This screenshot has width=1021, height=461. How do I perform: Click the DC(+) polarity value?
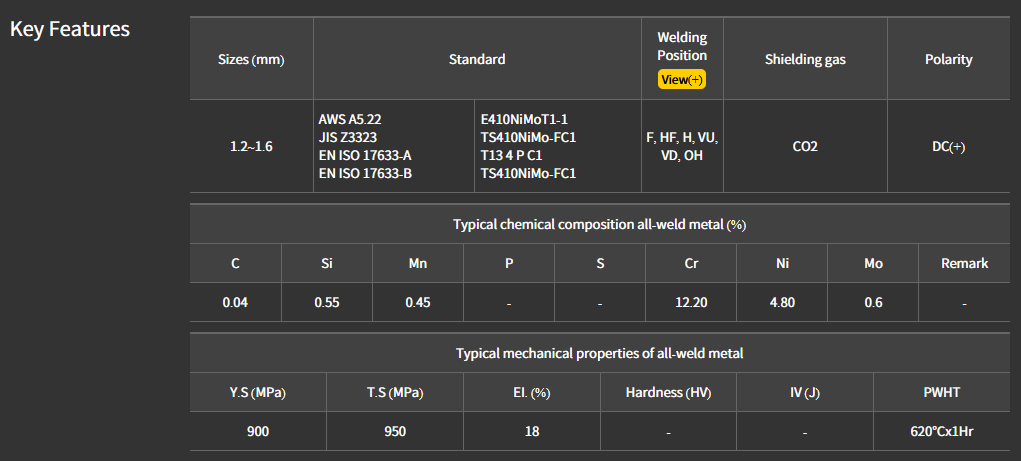(x=948, y=146)
